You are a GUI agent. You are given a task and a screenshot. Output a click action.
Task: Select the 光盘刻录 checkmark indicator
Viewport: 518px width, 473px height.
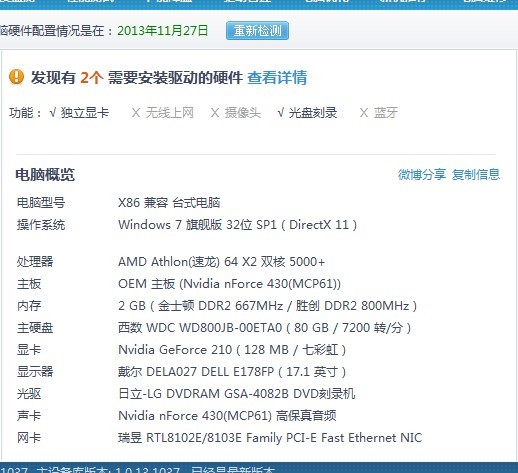coord(281,113)
